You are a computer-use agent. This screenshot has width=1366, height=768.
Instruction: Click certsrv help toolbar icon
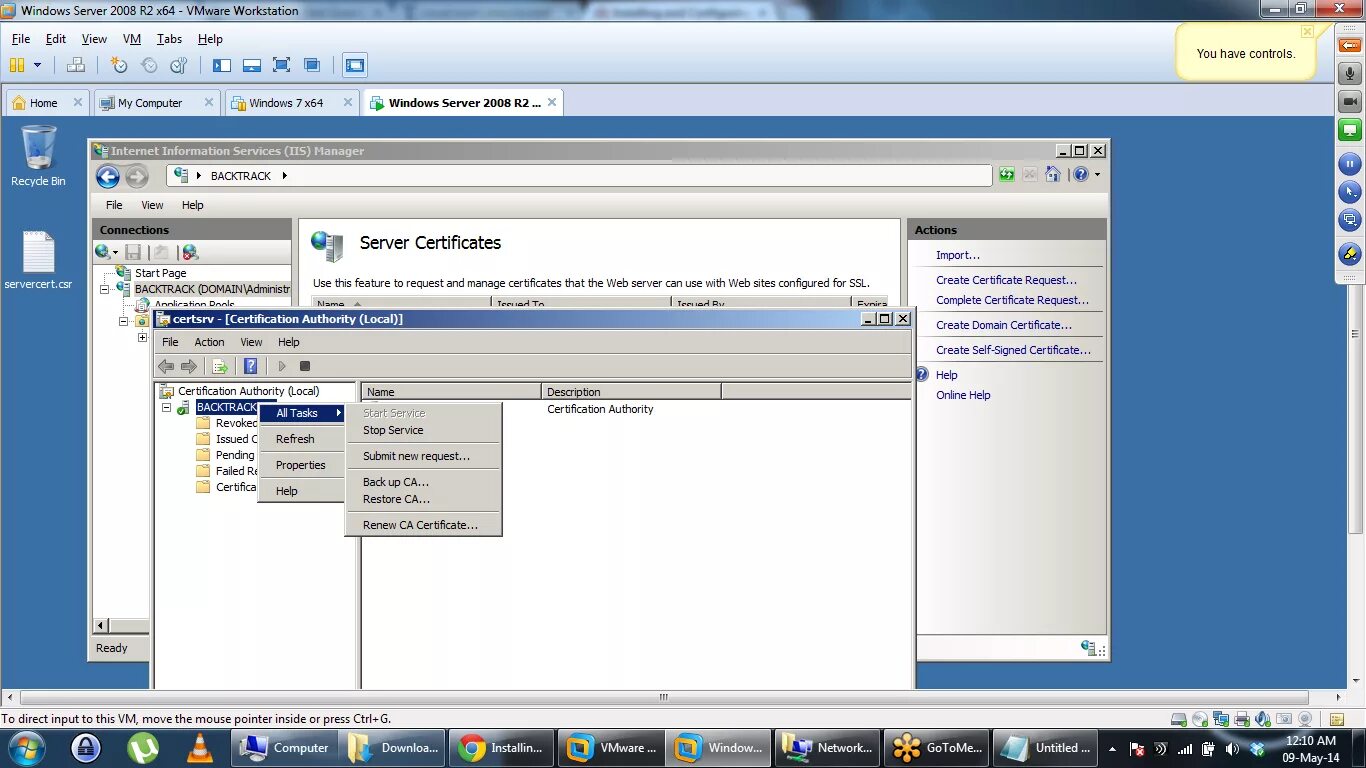click(x=251, y=366)
